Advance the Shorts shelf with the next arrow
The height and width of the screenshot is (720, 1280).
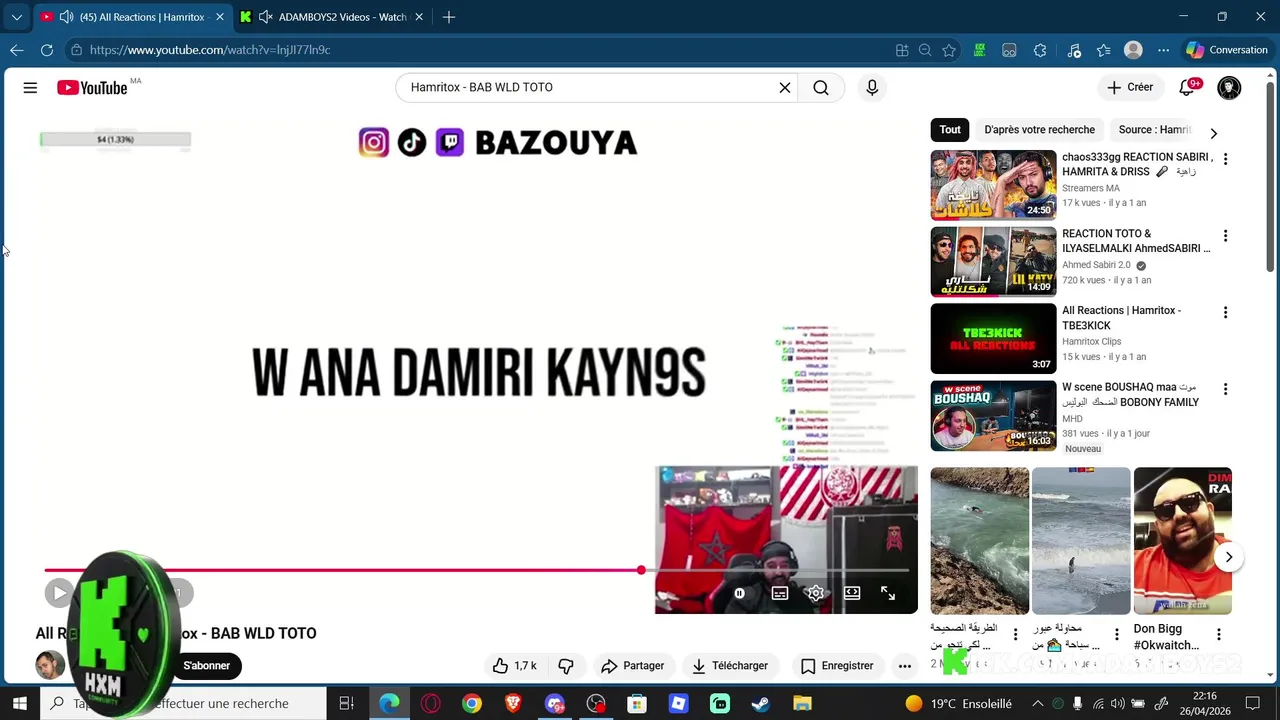point(1229,557)
